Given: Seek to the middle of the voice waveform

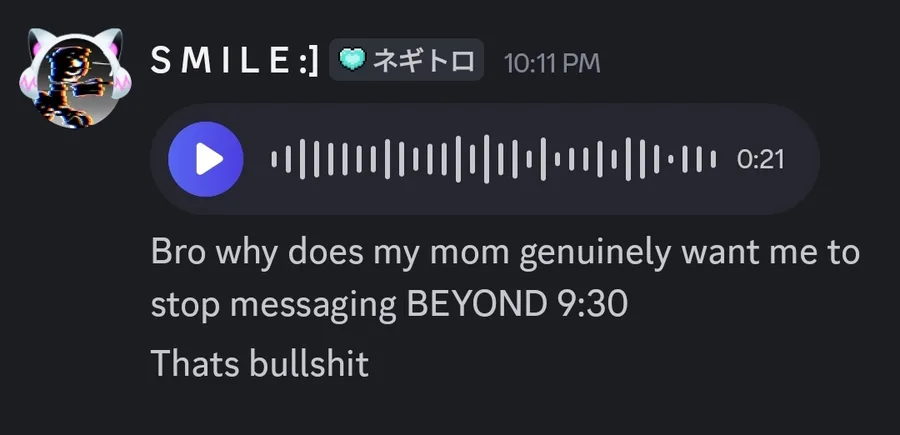Looking at the screenshot, I should tap(494, 159).
